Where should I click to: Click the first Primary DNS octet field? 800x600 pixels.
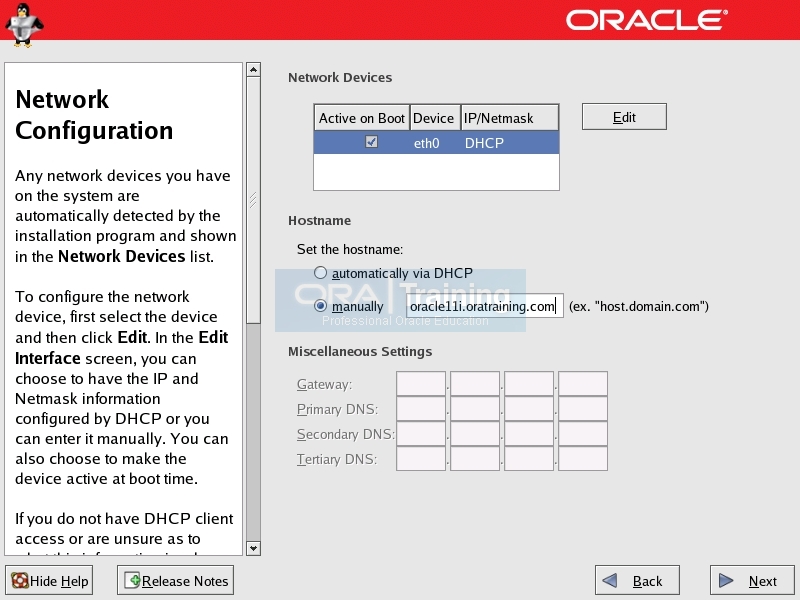click(x=421, y=409)
